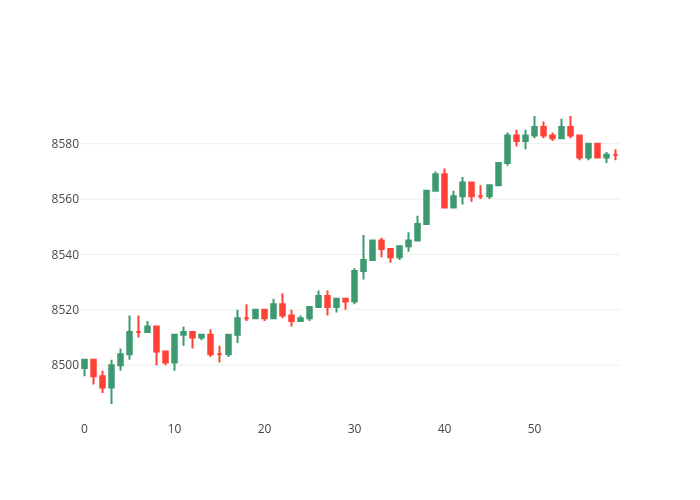Click the 20 x-axis tick label

tap(264, 429)
